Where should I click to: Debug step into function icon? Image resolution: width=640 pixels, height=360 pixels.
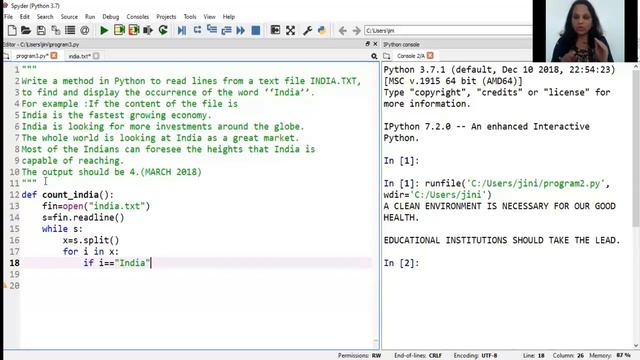click(212, 30)
